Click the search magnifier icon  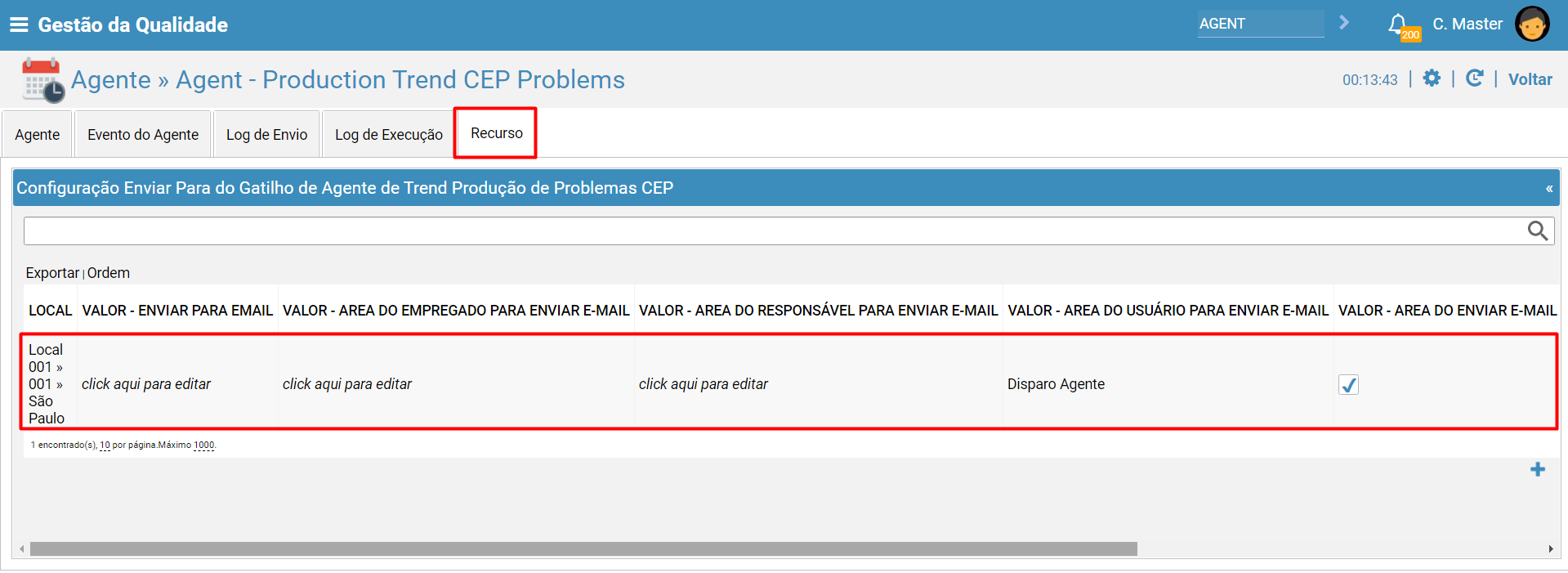click(1538, 231)
